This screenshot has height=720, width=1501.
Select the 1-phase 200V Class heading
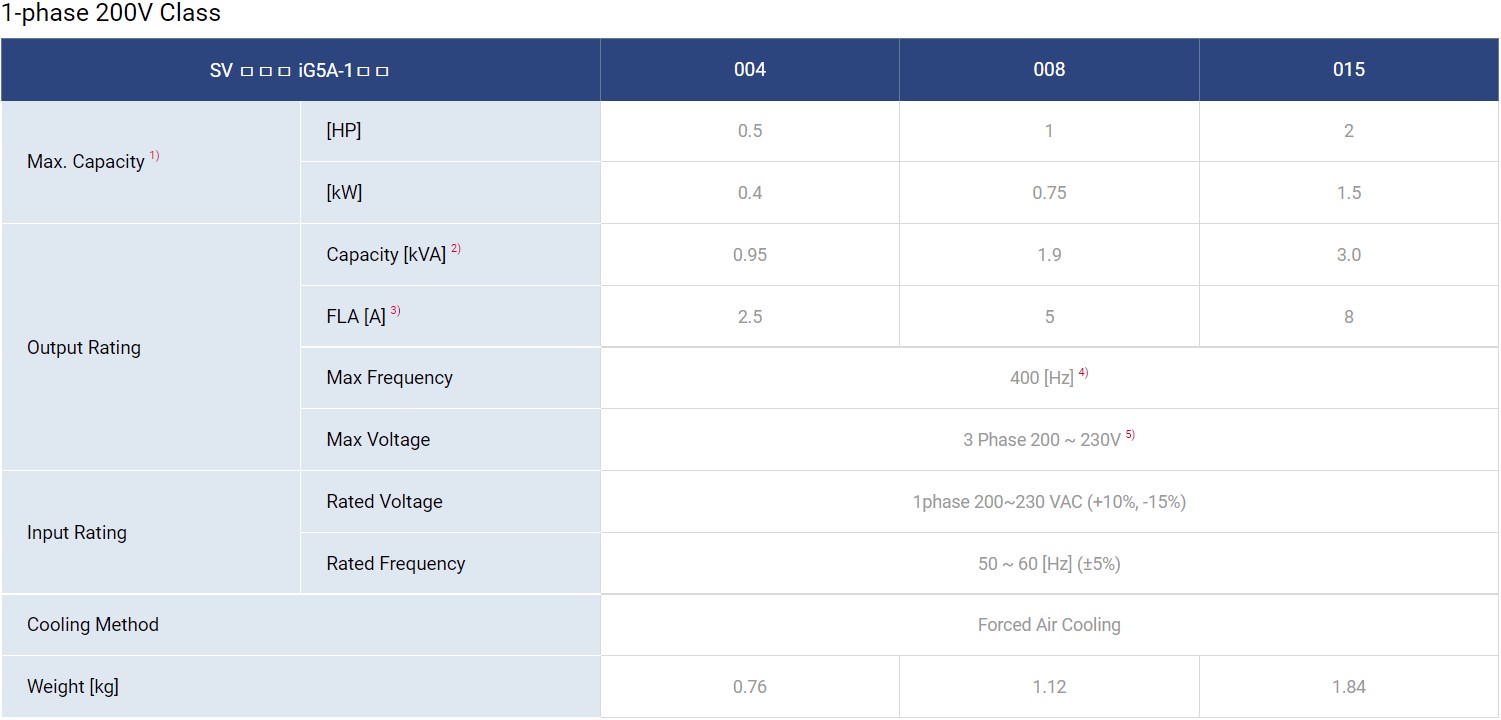111,14
